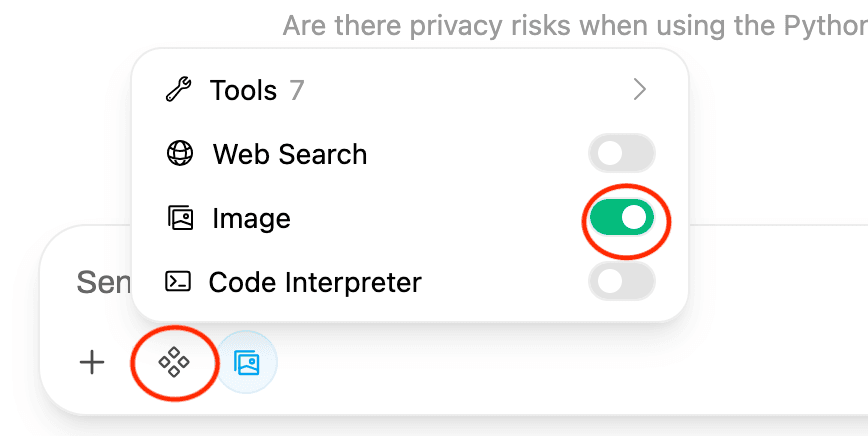The height and width of the screenshot is (436, 868).
Task: Open integrations menu with four-diamond icon
Action: 174,362
